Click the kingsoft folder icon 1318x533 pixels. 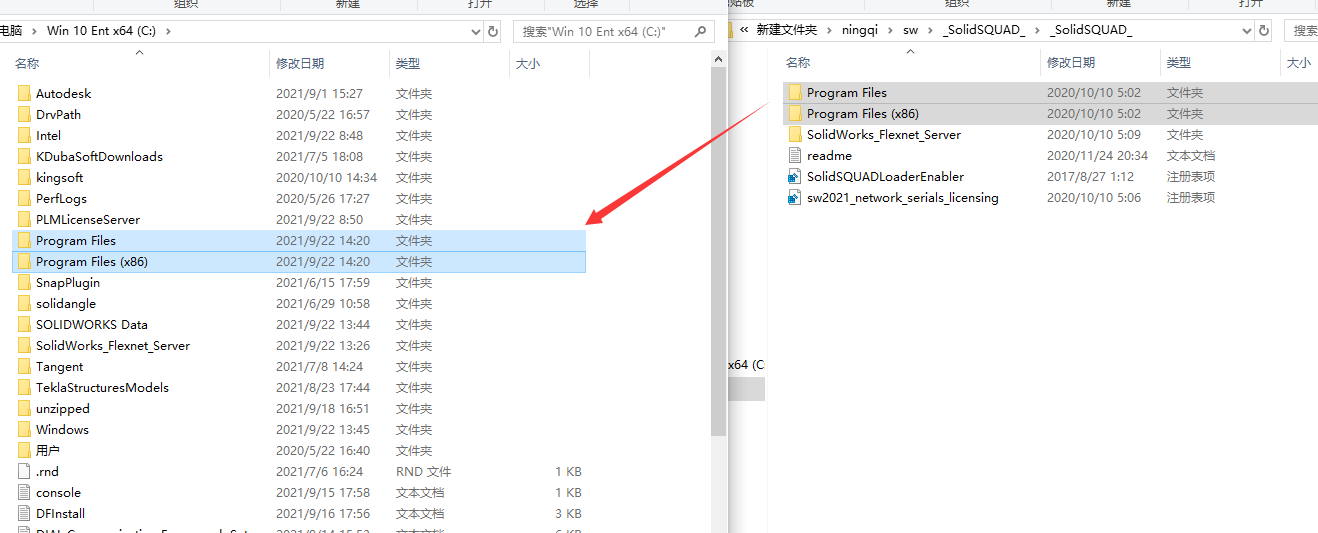(x=24, y=178)
